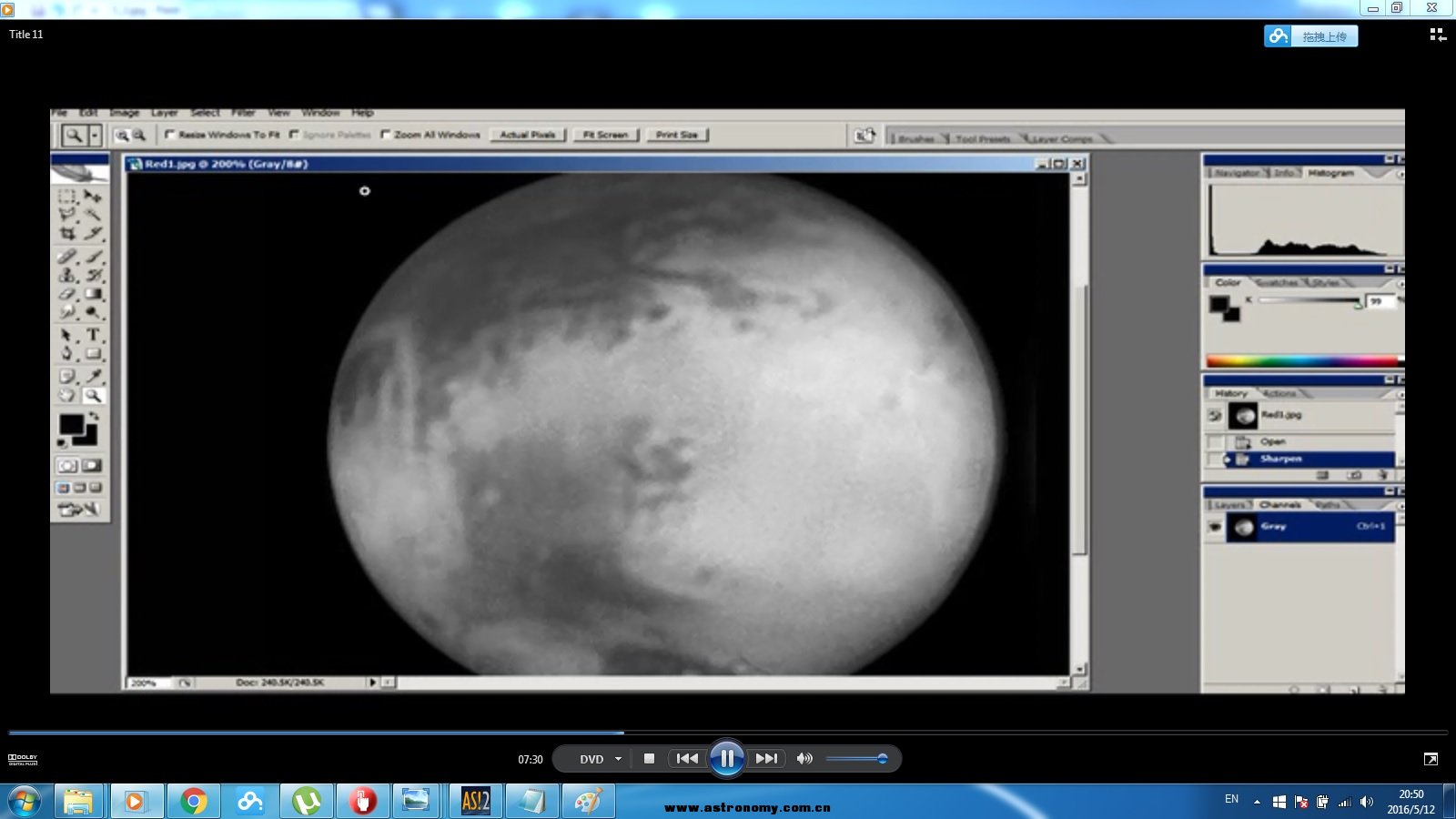Open the File menu
The height and width of the screenshot is (819, 1456).
tap(59, 113)
